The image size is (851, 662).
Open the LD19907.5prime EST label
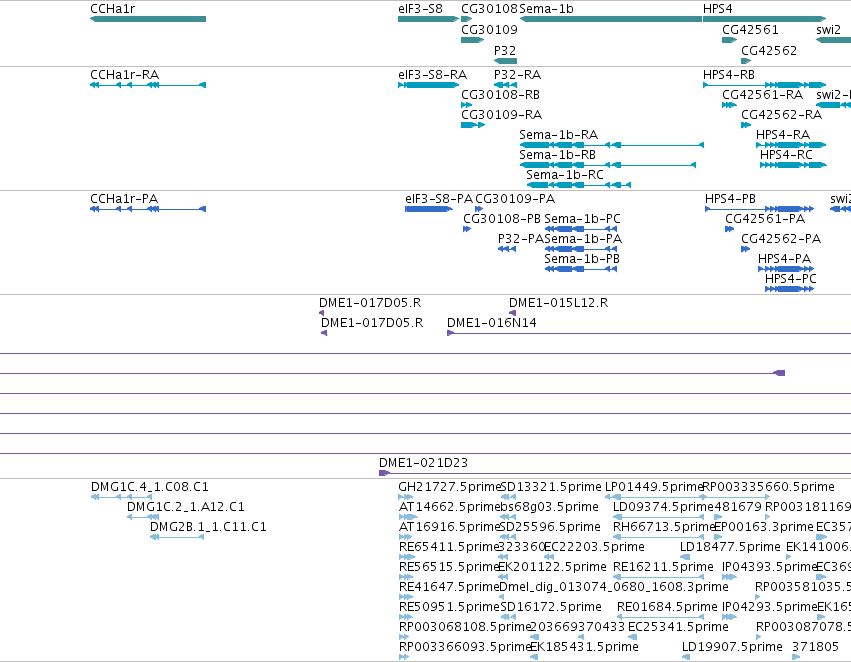[x=732, y=647]
